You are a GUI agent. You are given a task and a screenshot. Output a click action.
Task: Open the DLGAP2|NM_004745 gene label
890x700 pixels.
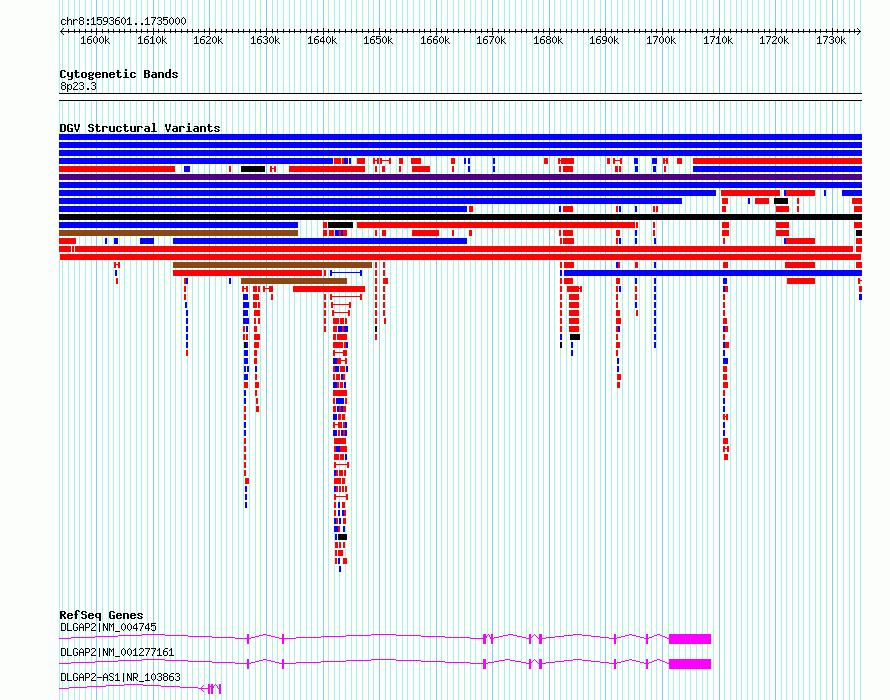coord(108,627)
